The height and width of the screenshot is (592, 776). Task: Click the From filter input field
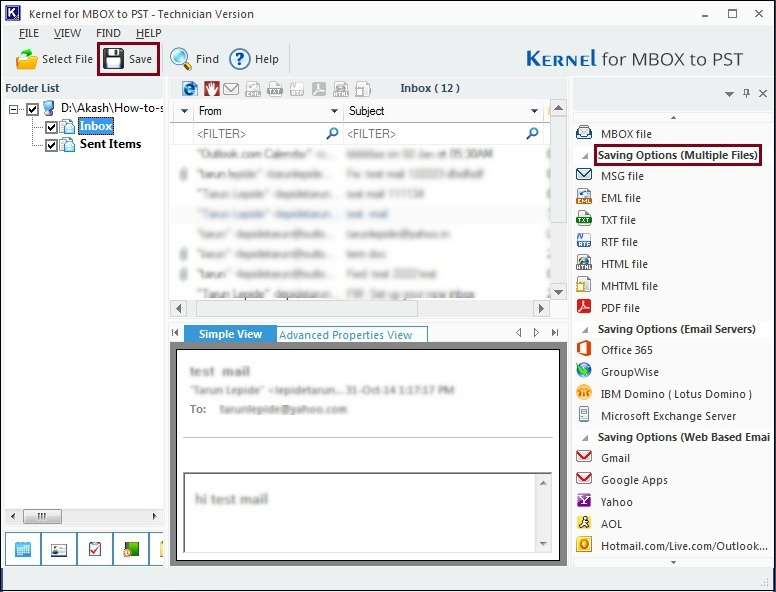(268, 134)
